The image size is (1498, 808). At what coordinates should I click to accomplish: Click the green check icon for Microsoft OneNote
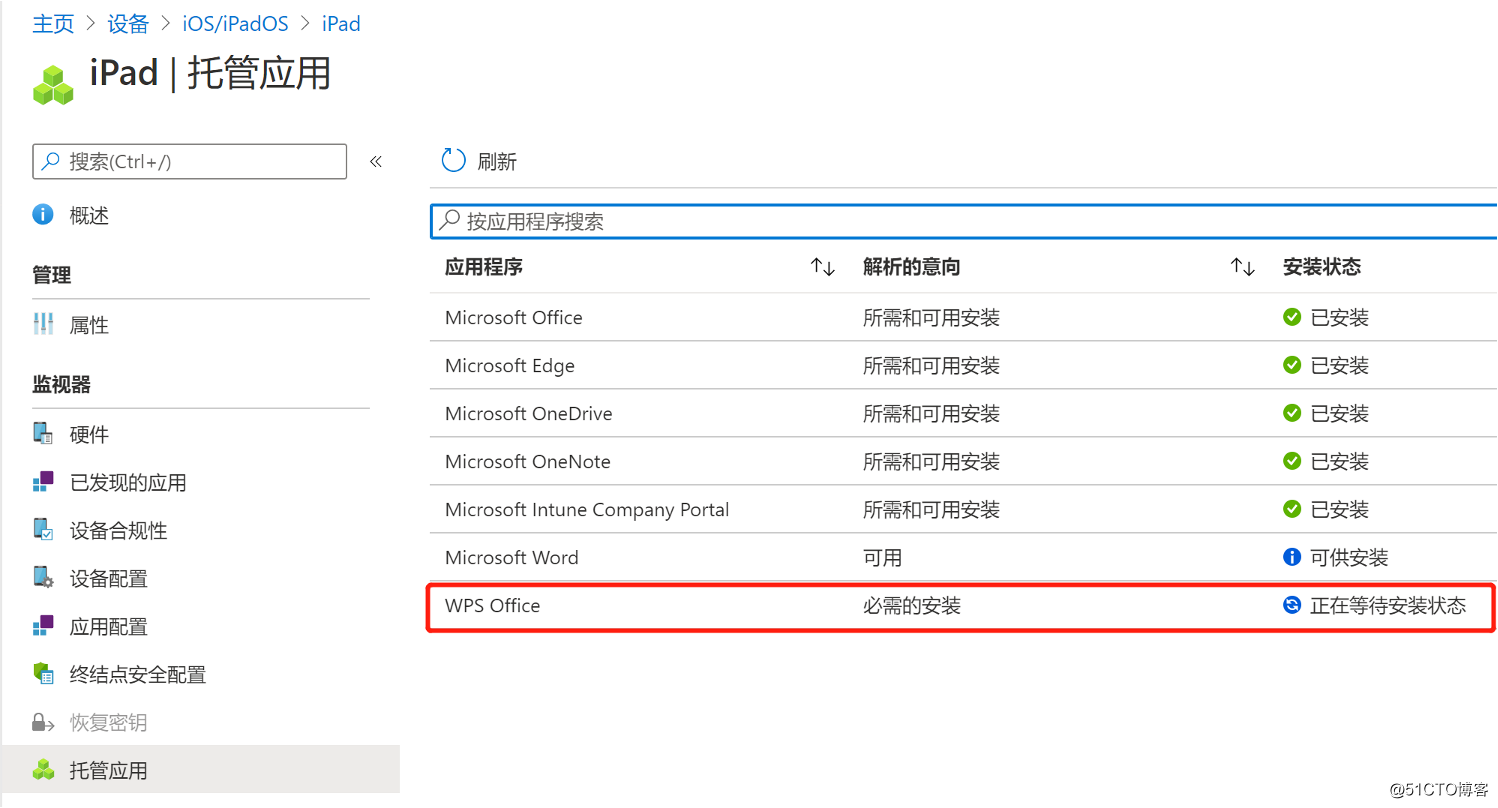[x=1292, y=461]
